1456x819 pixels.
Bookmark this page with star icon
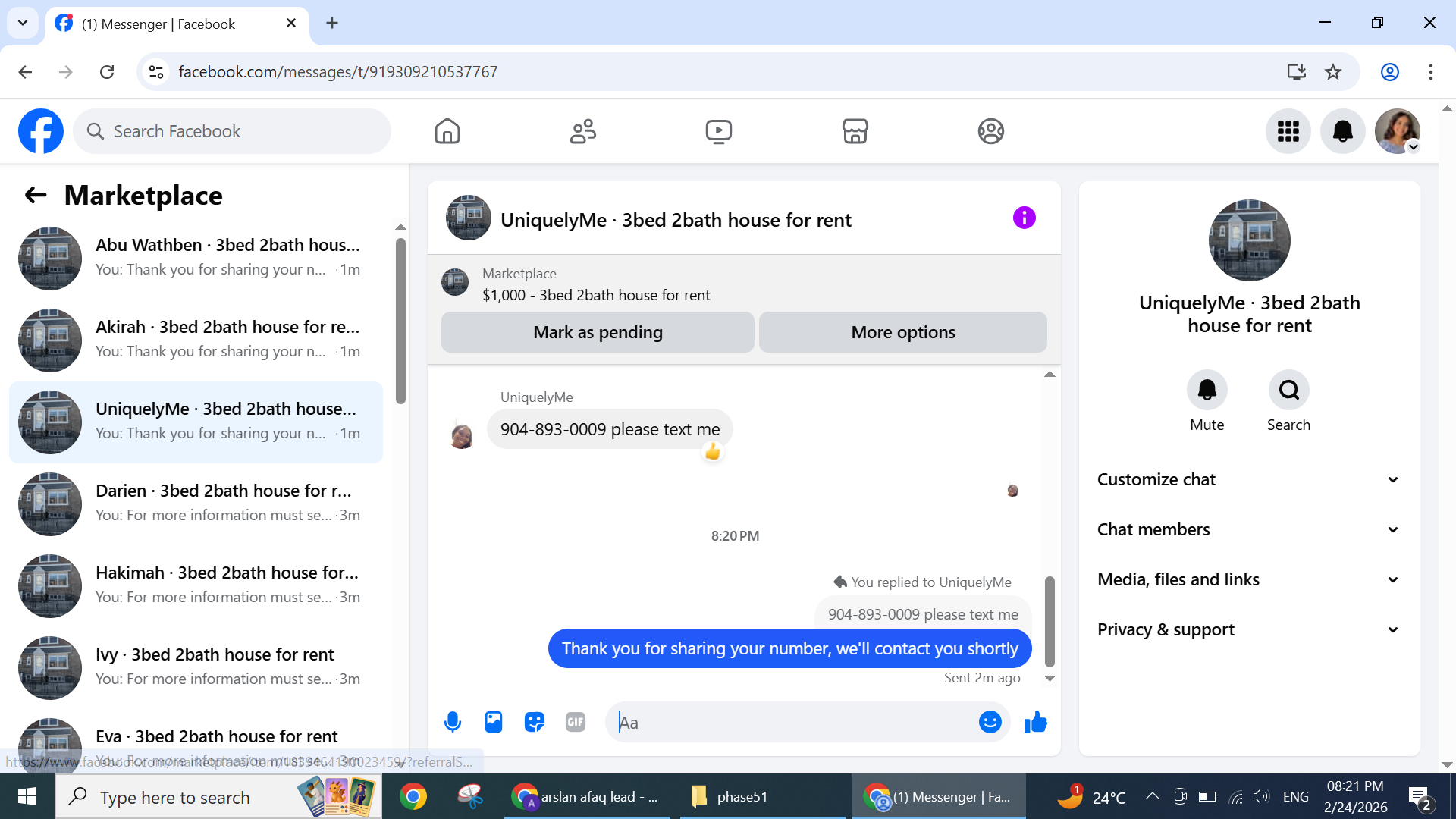1332,72
